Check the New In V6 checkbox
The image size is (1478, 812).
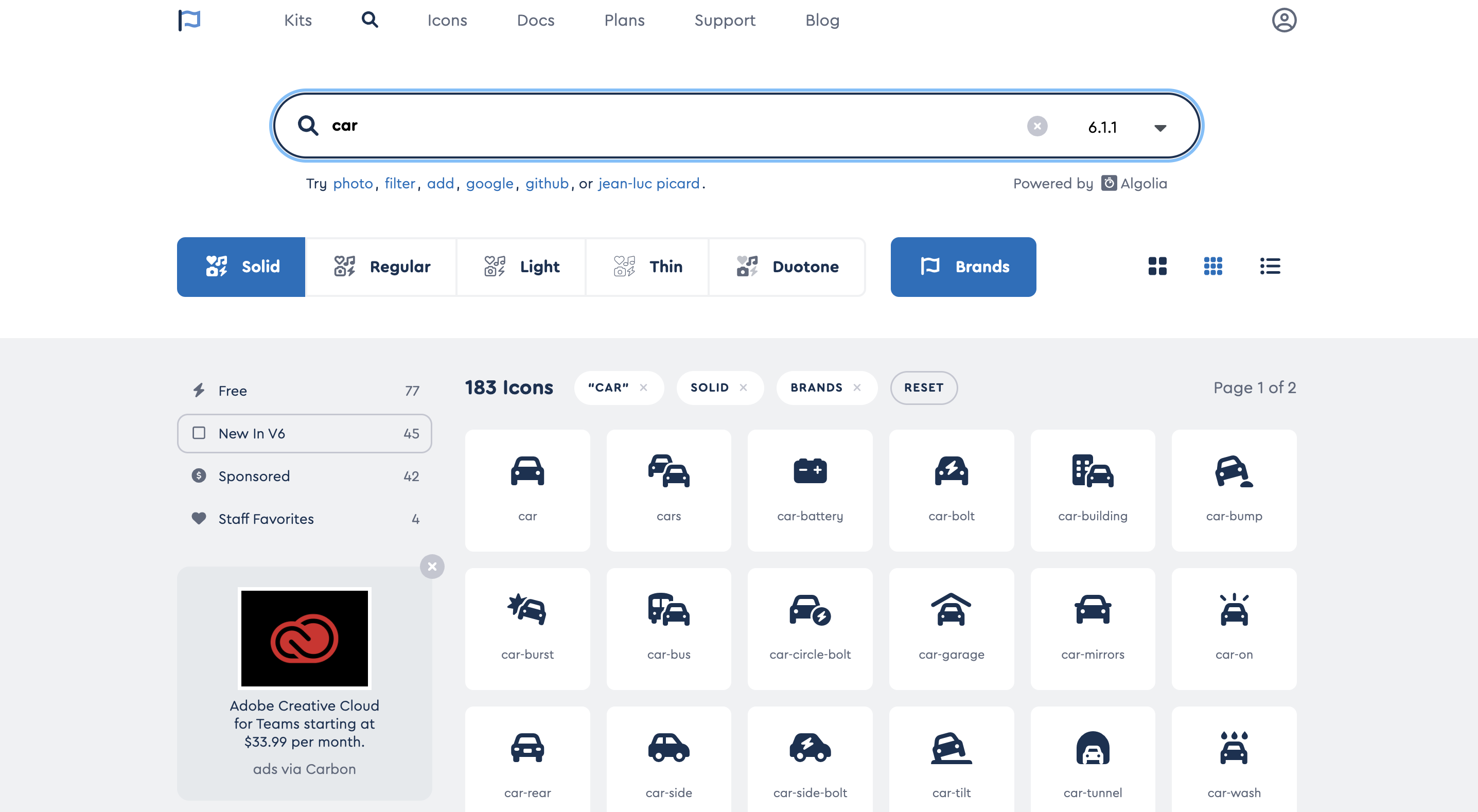click(x=199, y=433)
